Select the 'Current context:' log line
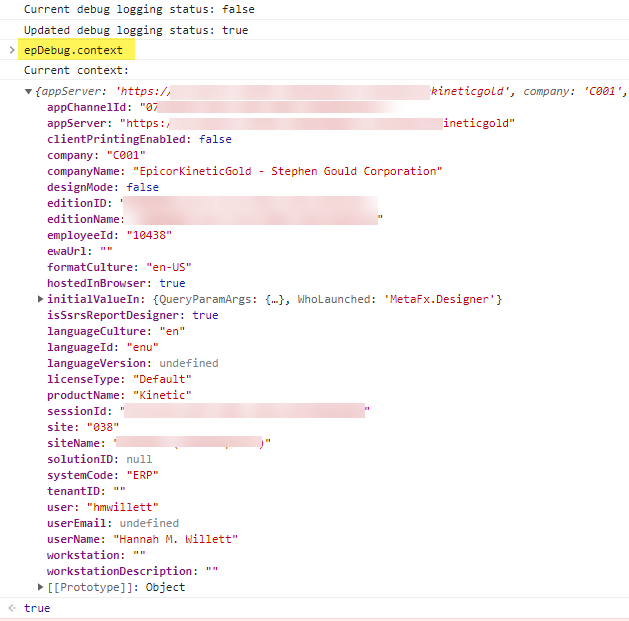 [76, 70]
